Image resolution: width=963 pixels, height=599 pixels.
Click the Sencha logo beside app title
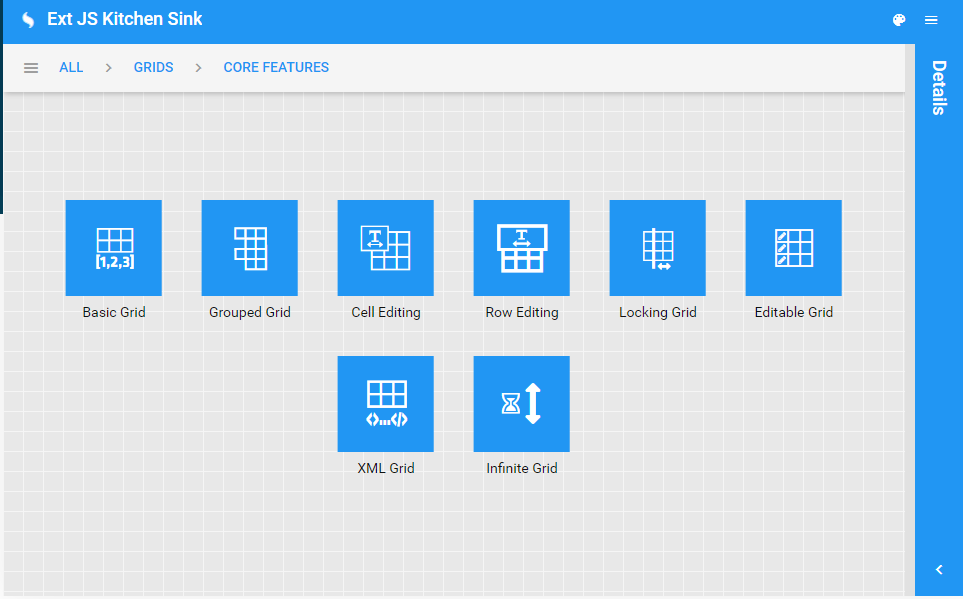tap(28, 20)
